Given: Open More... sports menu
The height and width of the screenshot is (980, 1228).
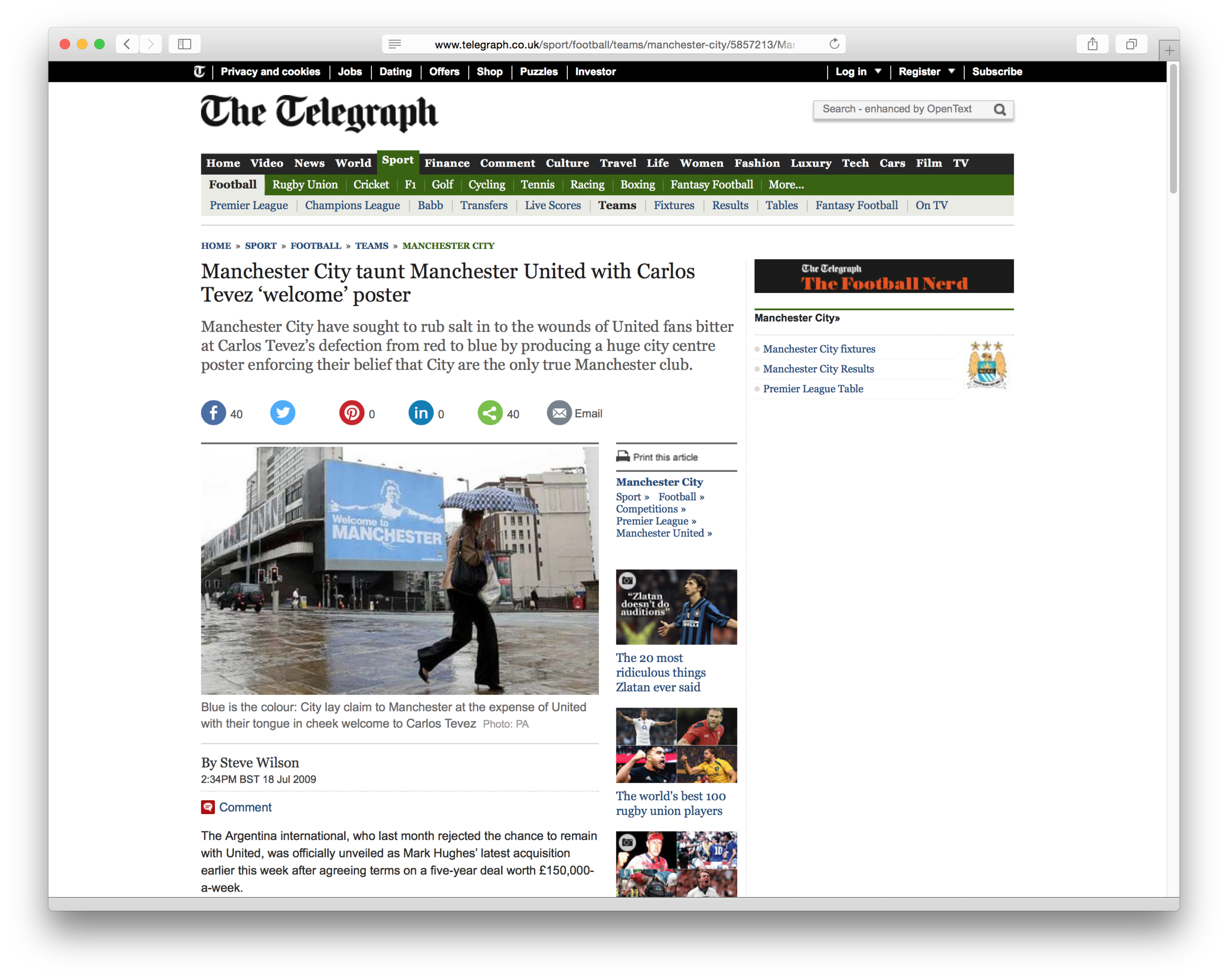Looking at the screenshot, I should point(785,185).
